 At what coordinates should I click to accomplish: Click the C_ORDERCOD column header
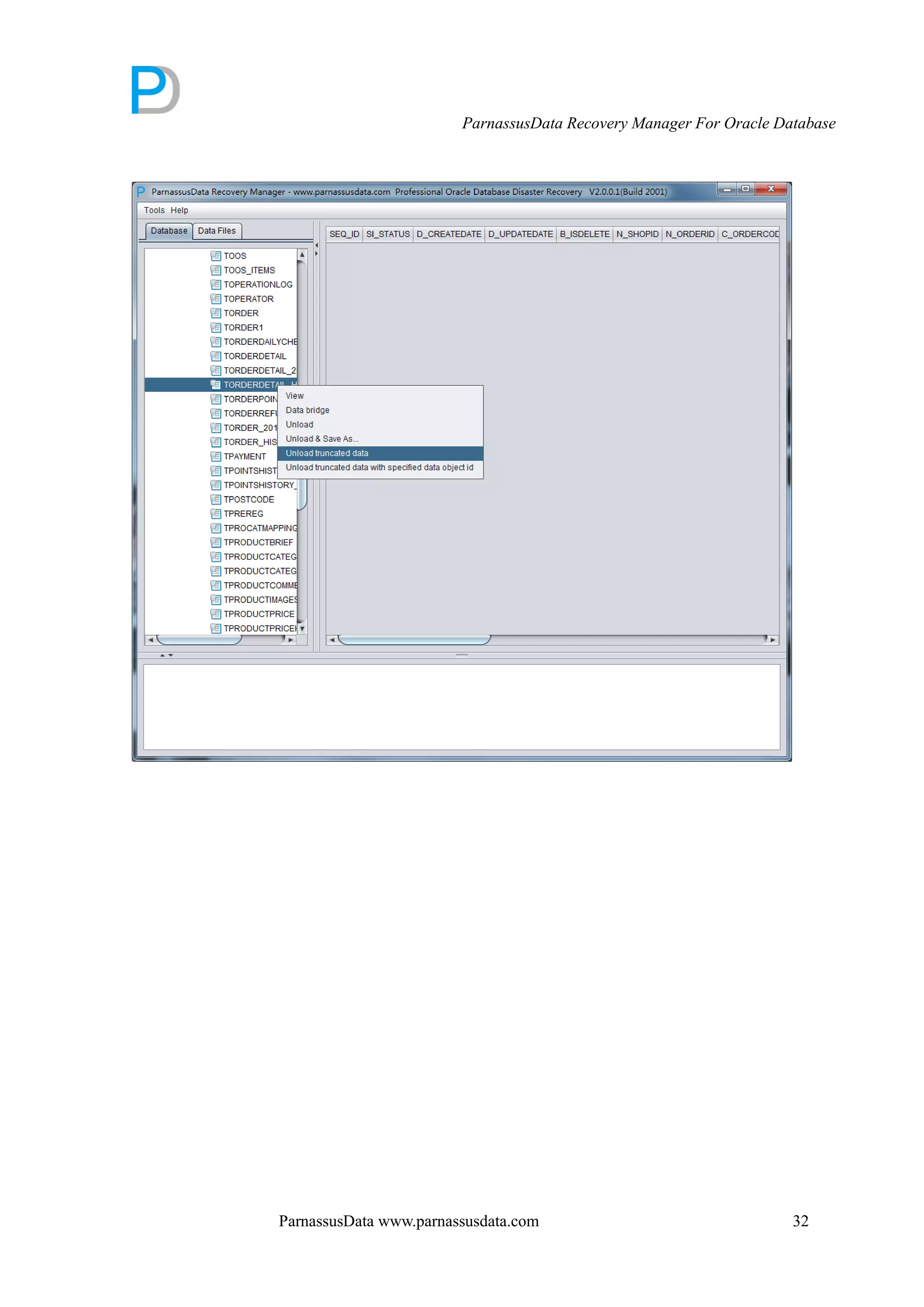click(x=749, y=234)
